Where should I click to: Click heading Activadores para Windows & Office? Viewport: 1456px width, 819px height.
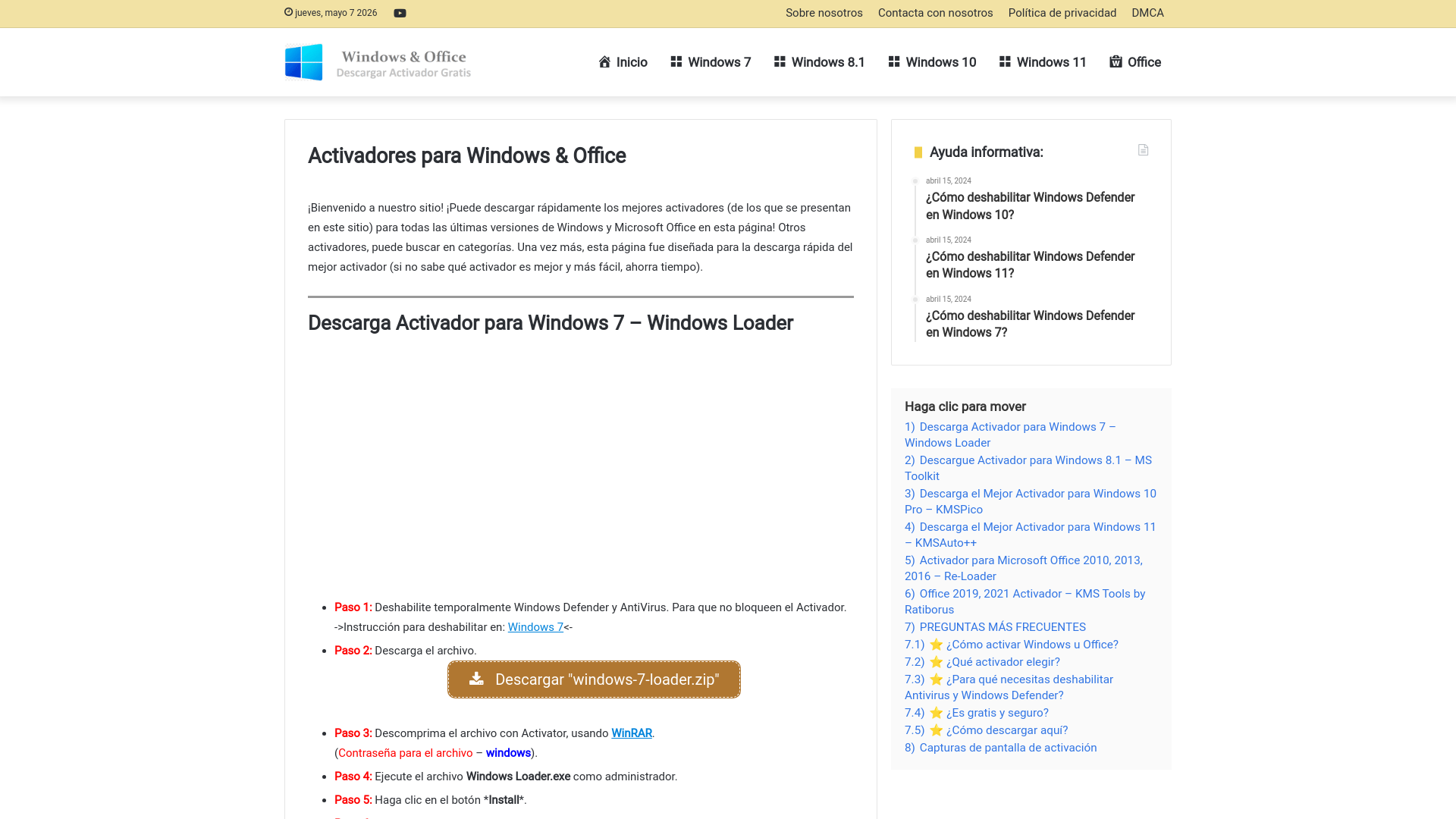point(467,155)
